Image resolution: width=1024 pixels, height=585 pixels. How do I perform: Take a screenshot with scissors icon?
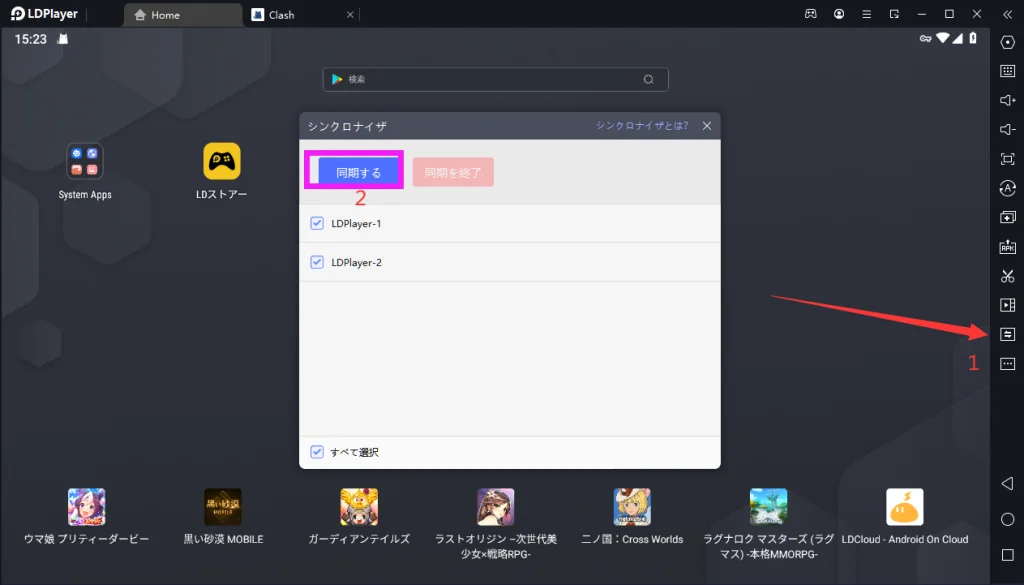pyautogui.click(x=1008, y=276)
